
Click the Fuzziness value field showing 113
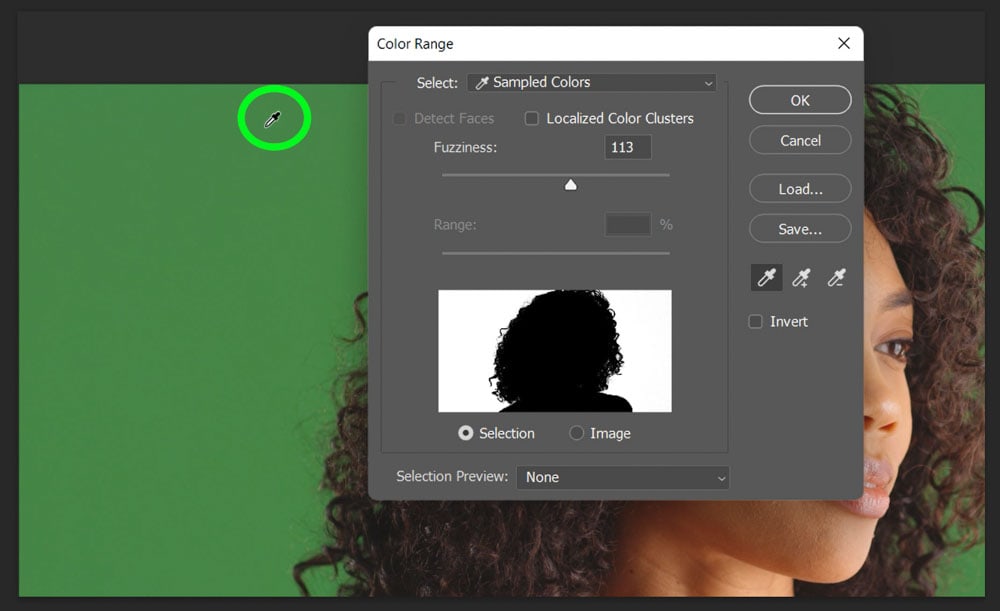pos(628,147)
